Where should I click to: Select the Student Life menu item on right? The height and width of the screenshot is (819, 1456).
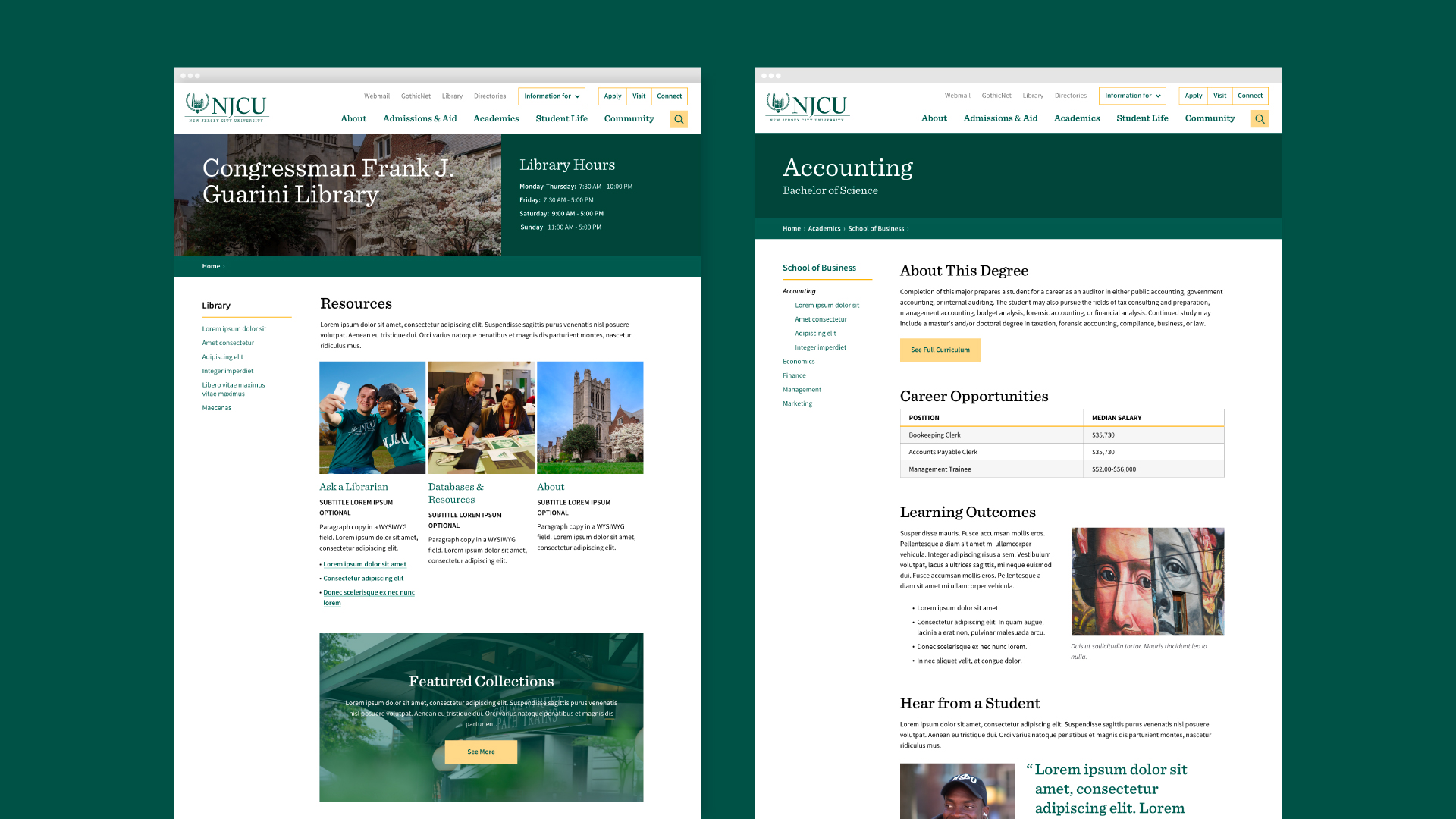1143,118
